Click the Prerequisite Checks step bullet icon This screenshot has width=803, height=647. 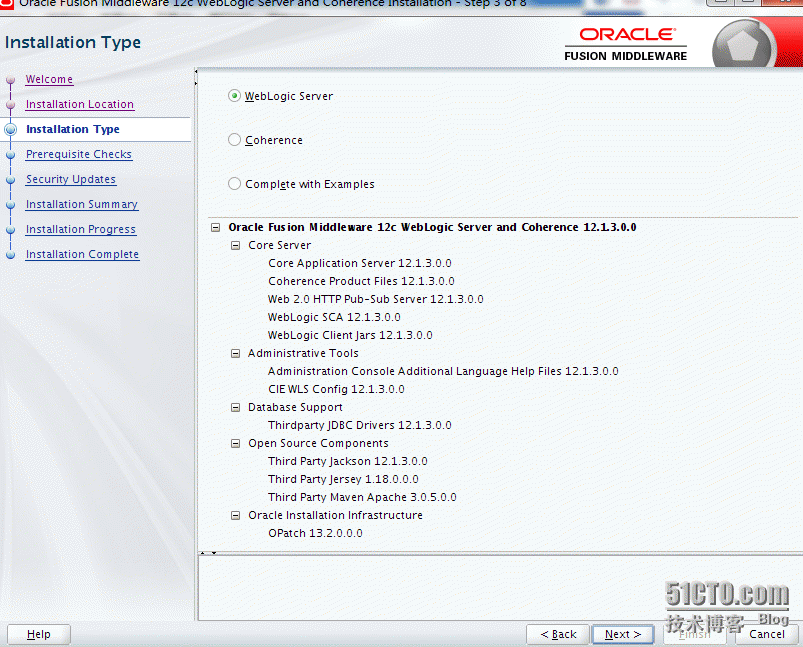point(11,155)
